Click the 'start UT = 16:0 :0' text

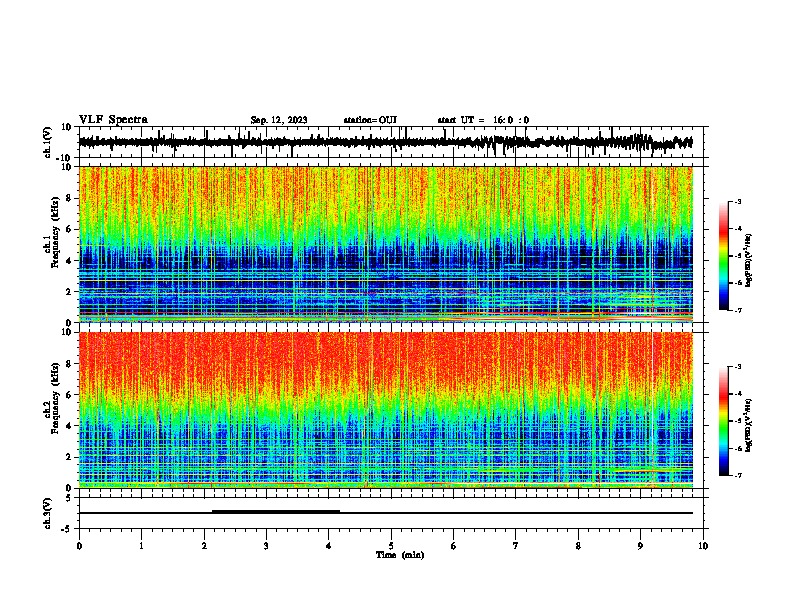tap(483, 120)
